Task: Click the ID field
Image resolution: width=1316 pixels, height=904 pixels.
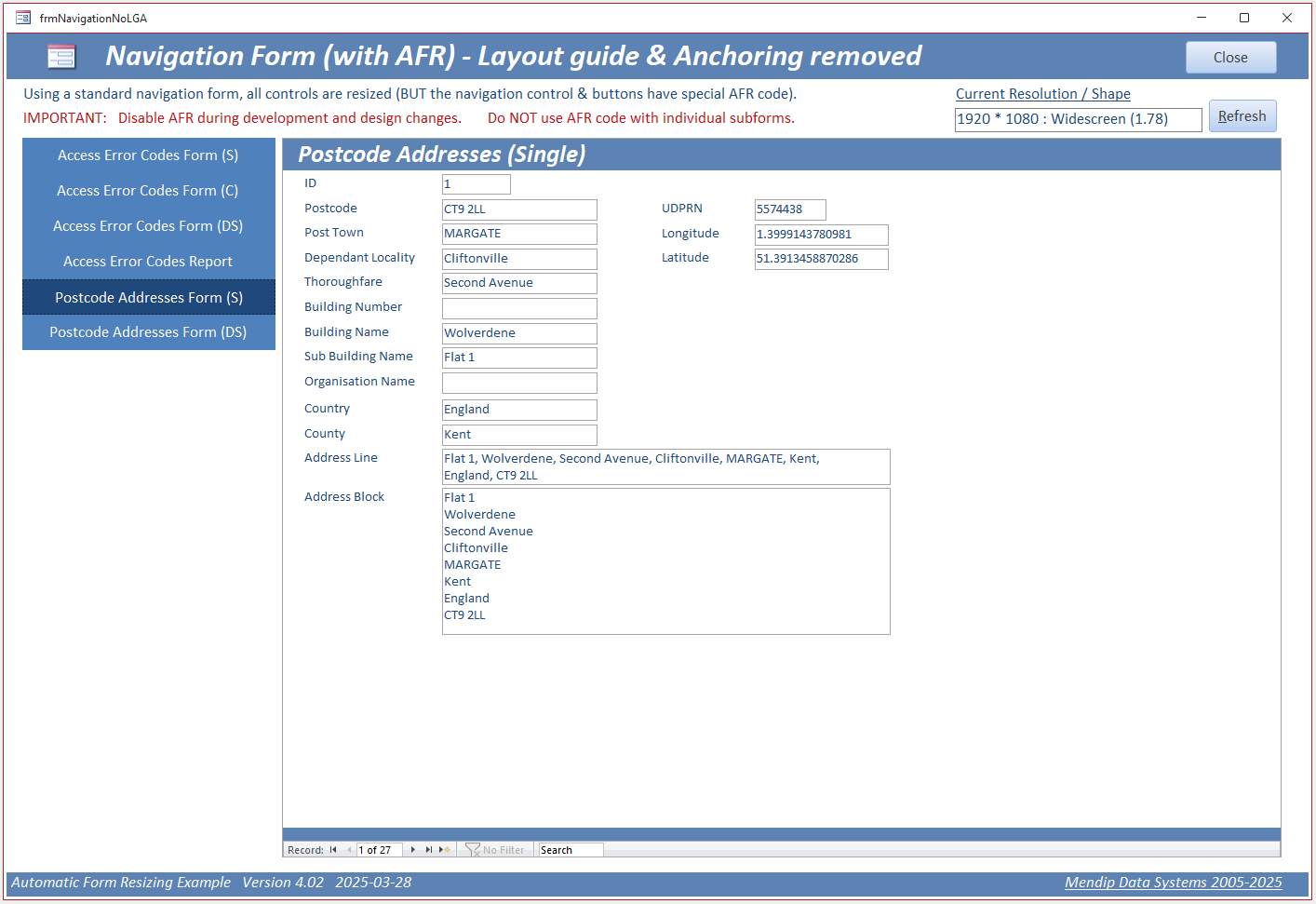Action: (477, 184)
